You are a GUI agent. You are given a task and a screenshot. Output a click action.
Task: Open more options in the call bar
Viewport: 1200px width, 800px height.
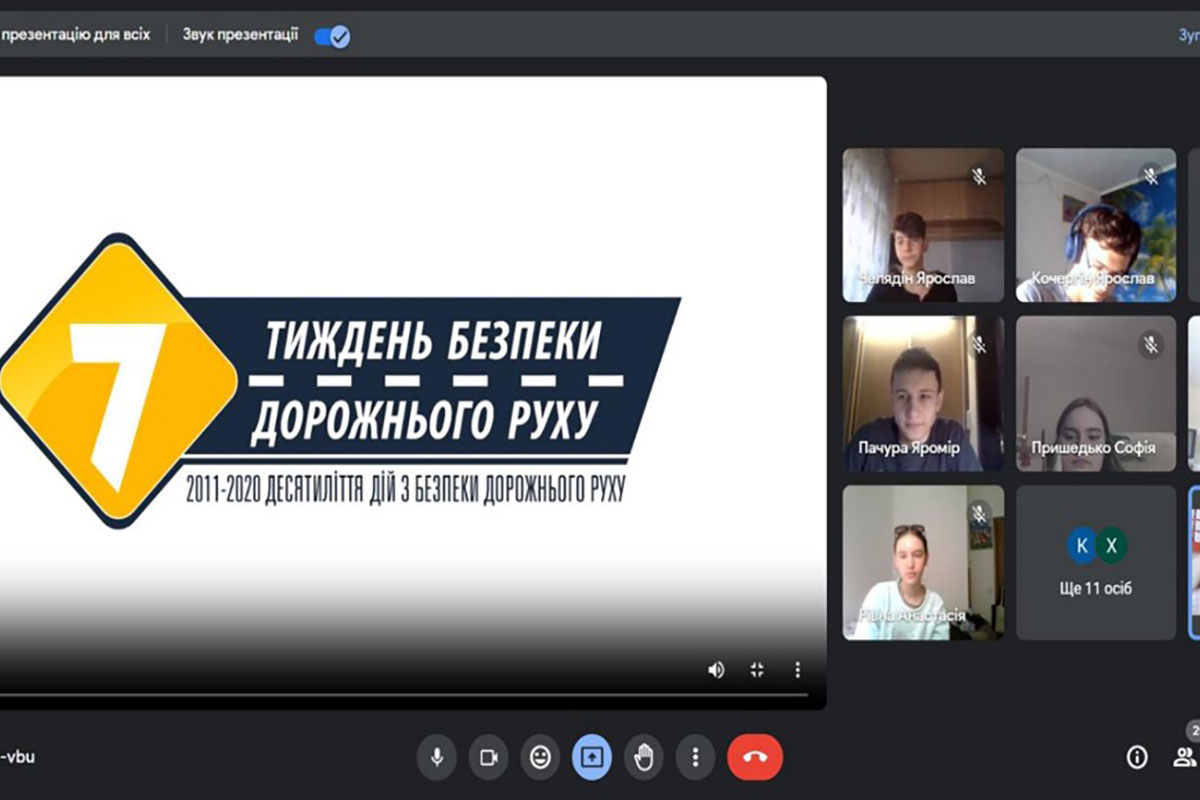tap(695, 757)
